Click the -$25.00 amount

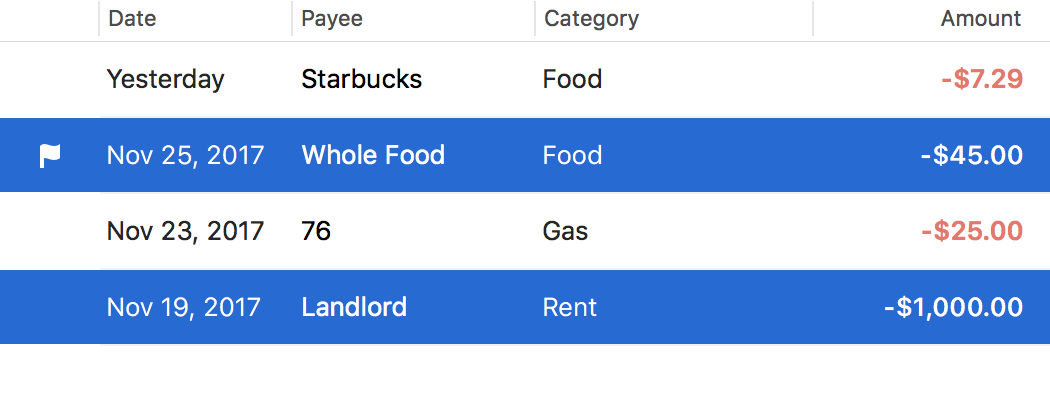pyautogui.click(x=972, y=231)
